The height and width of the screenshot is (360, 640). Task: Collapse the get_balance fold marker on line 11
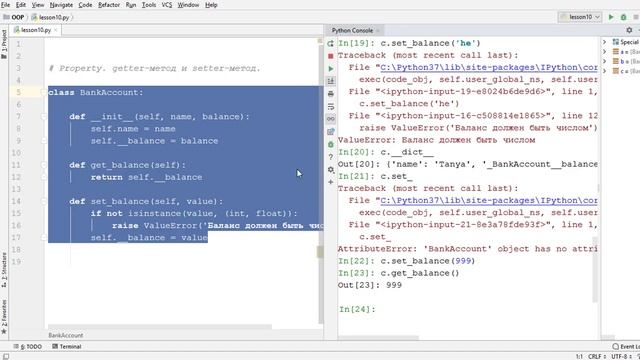[x=43, y=165]
